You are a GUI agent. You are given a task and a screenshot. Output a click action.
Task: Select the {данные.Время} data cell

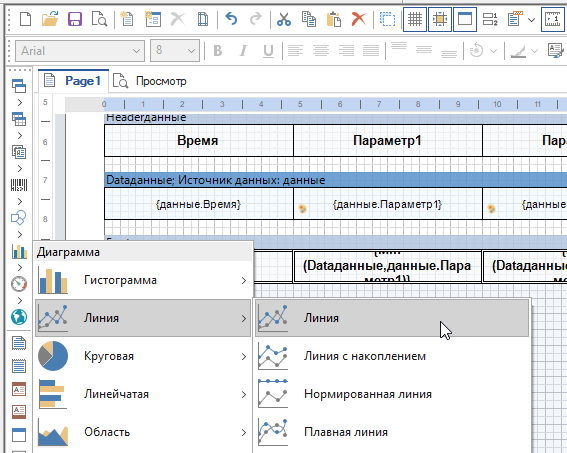pos(199,204)
